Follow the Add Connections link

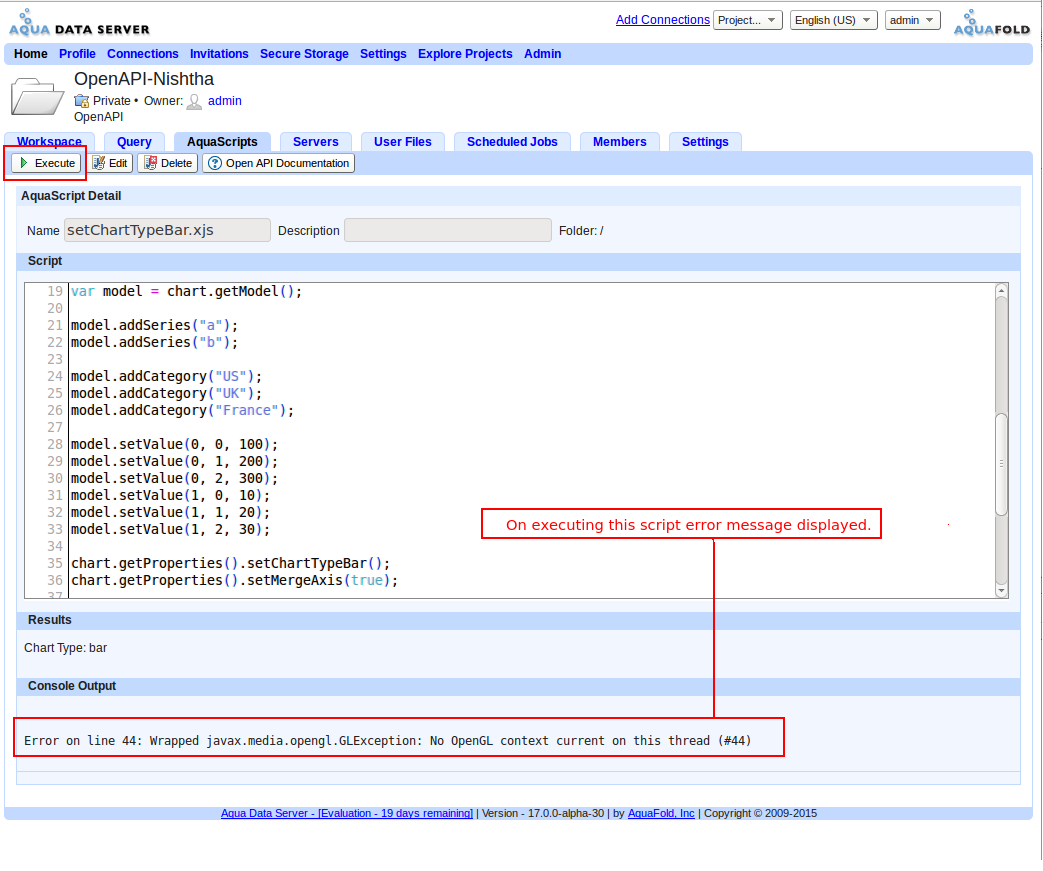[x=663, y=20]
